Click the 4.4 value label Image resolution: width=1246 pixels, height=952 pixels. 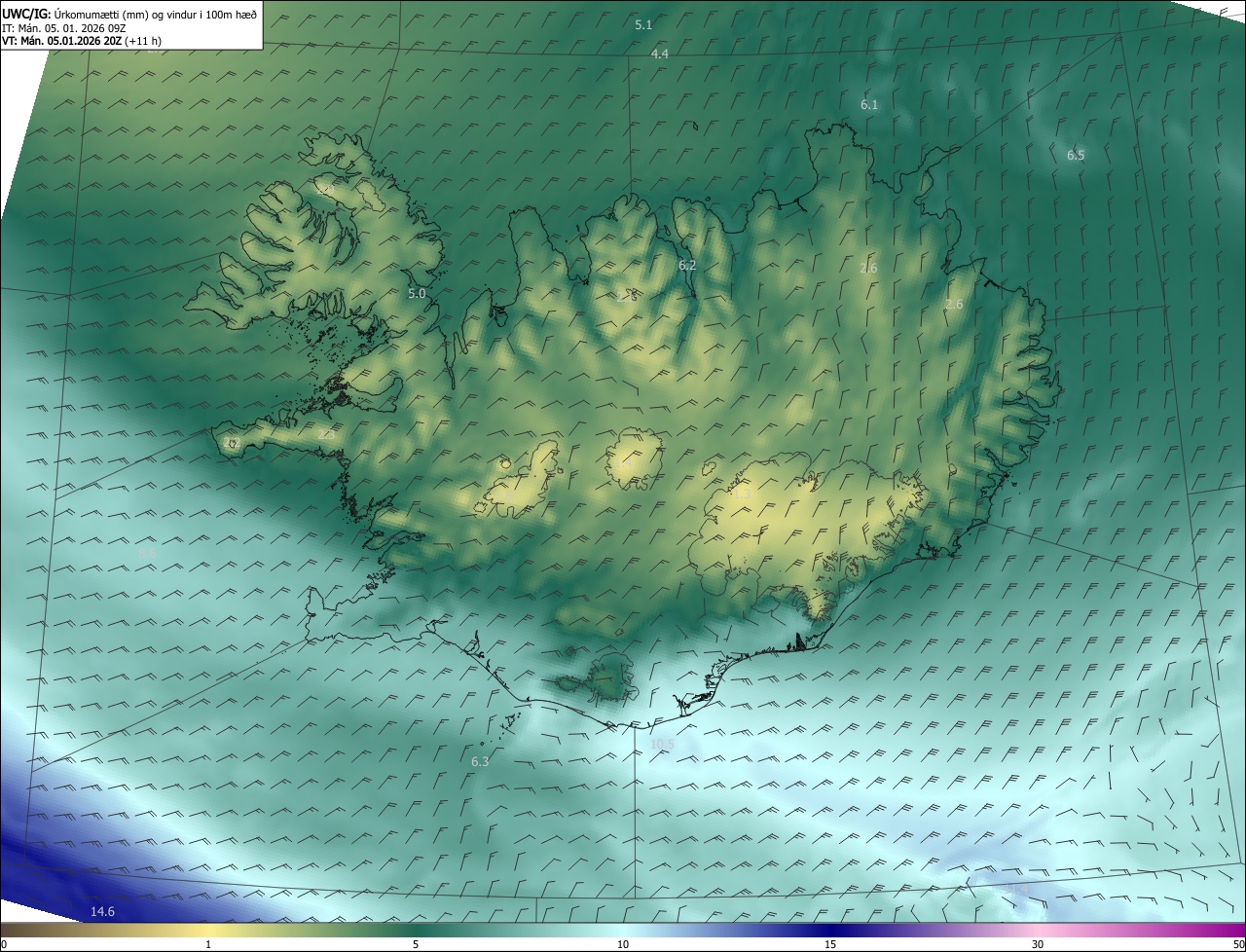[x=660, y=54]
